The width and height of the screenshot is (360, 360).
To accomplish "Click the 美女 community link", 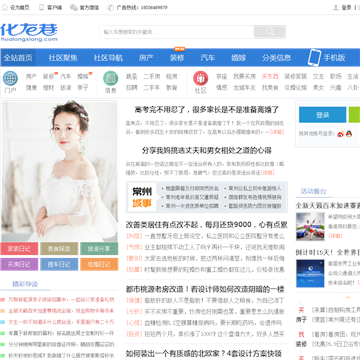I will click(318, 88).
